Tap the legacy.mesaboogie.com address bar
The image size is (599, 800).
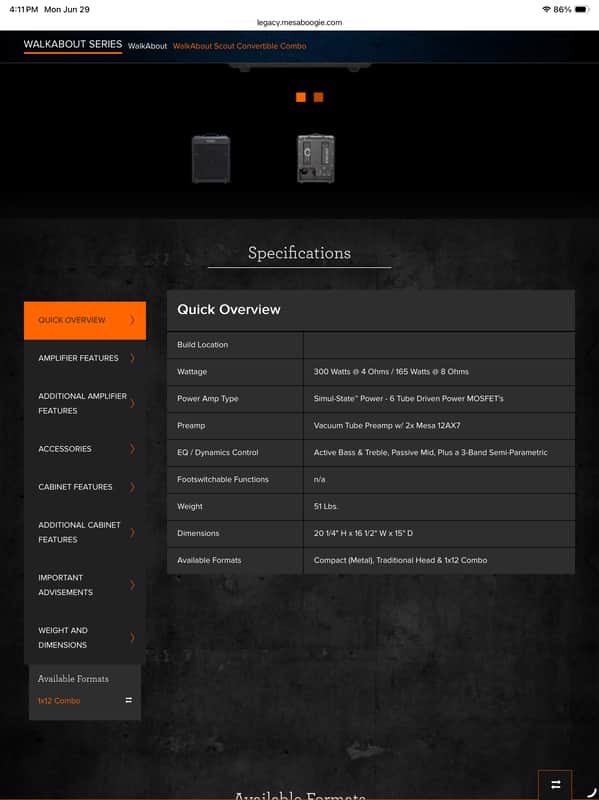(300, 22)
